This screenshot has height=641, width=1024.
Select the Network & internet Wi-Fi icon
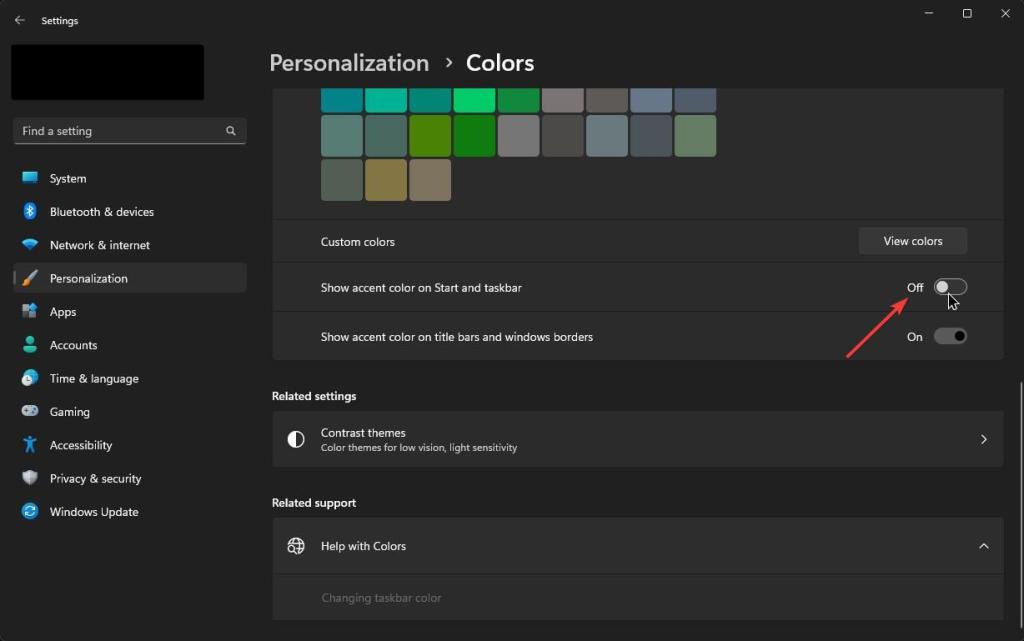[x=30, y=245]
